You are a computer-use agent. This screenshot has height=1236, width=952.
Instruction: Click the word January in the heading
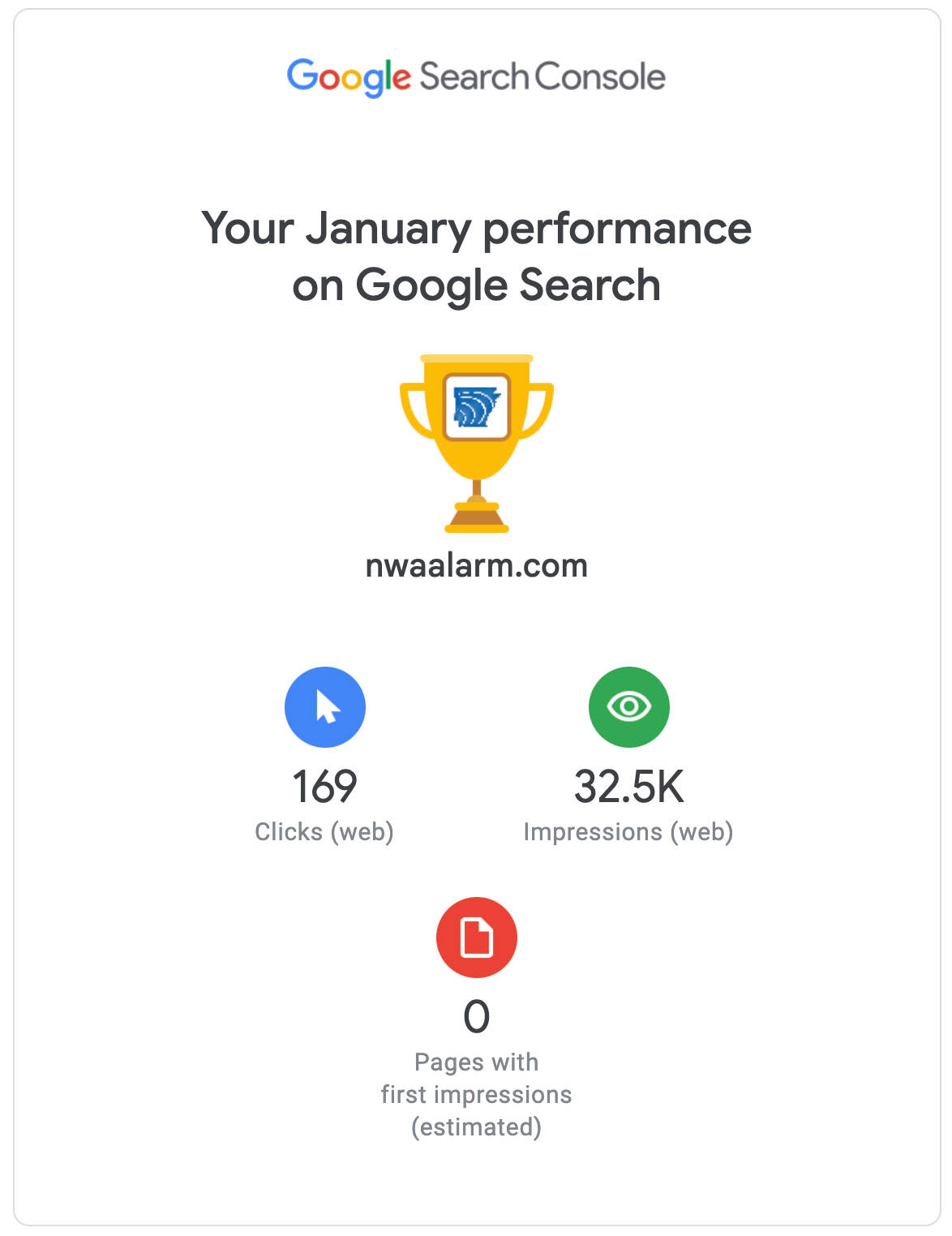(x=388, y=229)
